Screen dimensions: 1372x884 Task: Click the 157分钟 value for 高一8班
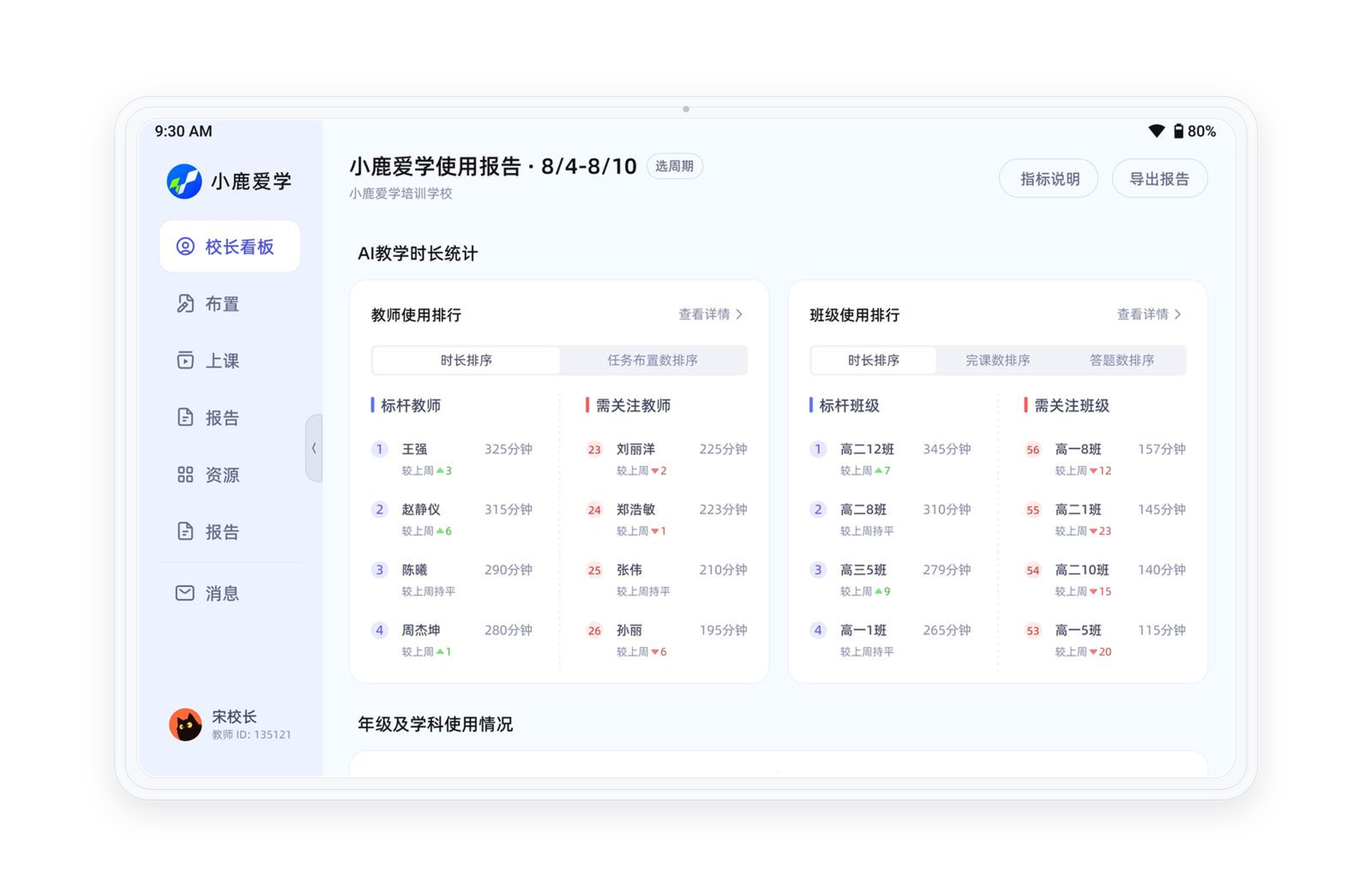1162,449
